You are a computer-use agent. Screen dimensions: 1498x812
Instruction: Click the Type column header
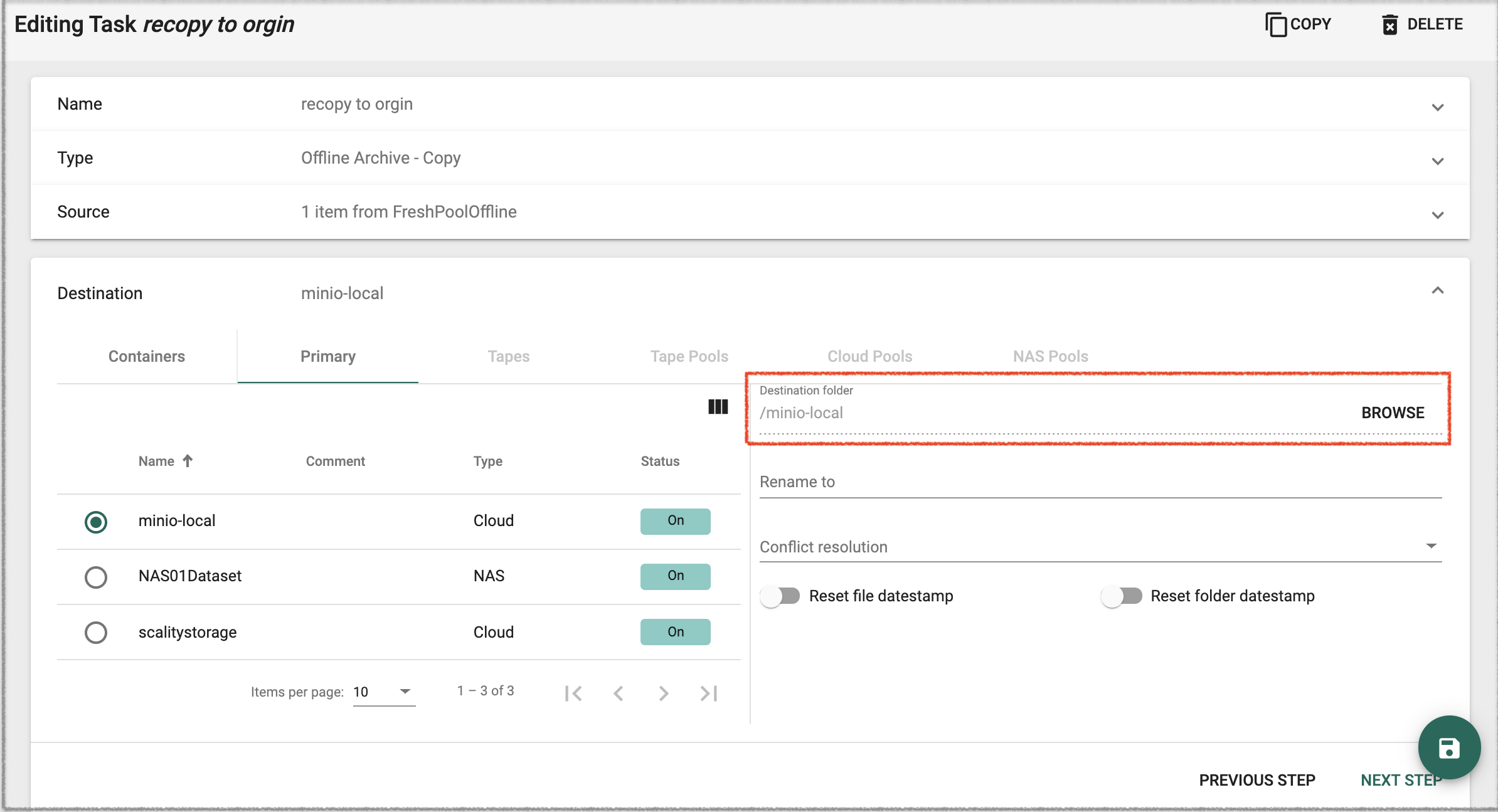(488, 461)
